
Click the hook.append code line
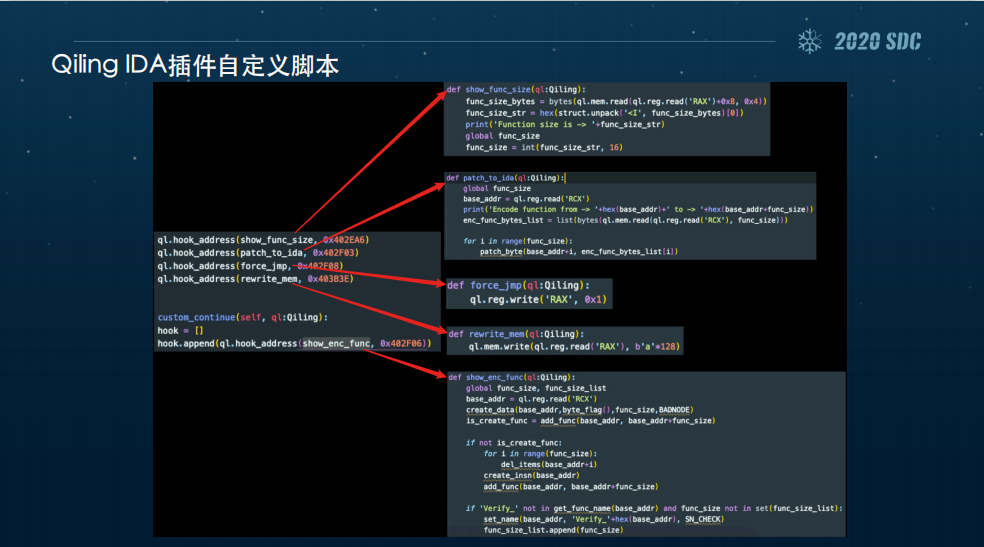(293, 344)
